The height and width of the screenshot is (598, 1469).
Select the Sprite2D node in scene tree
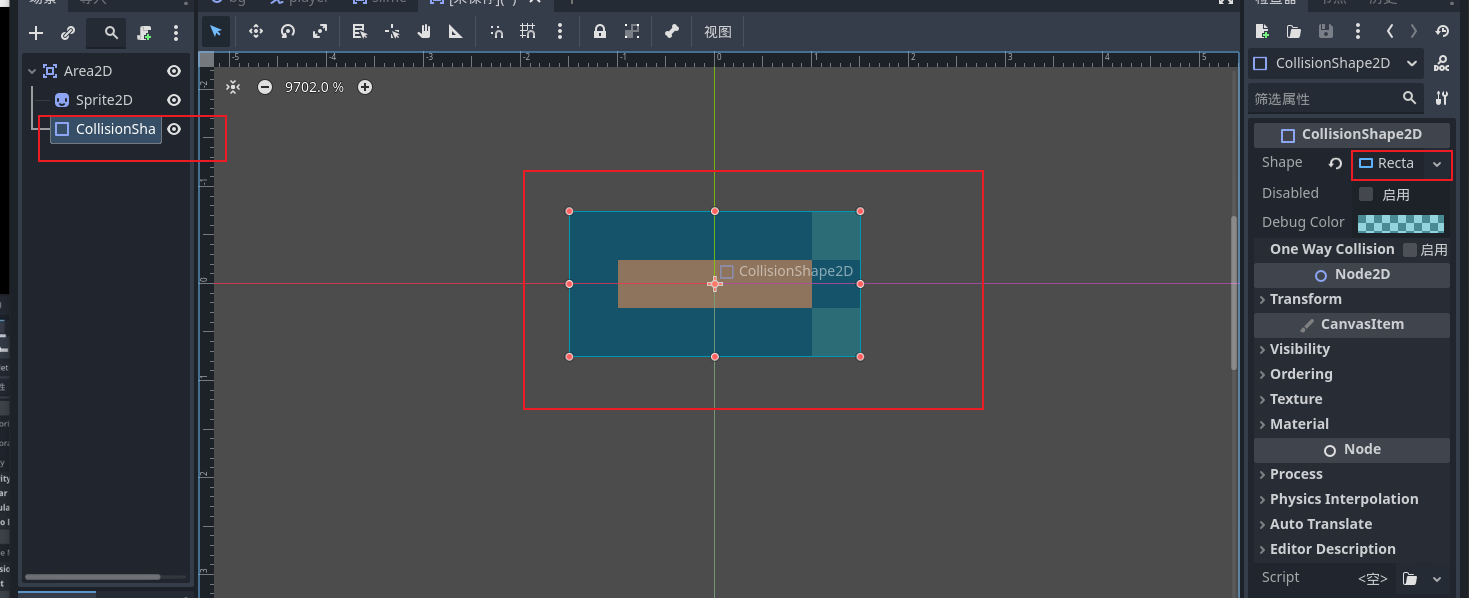click(x=104, y=100)
